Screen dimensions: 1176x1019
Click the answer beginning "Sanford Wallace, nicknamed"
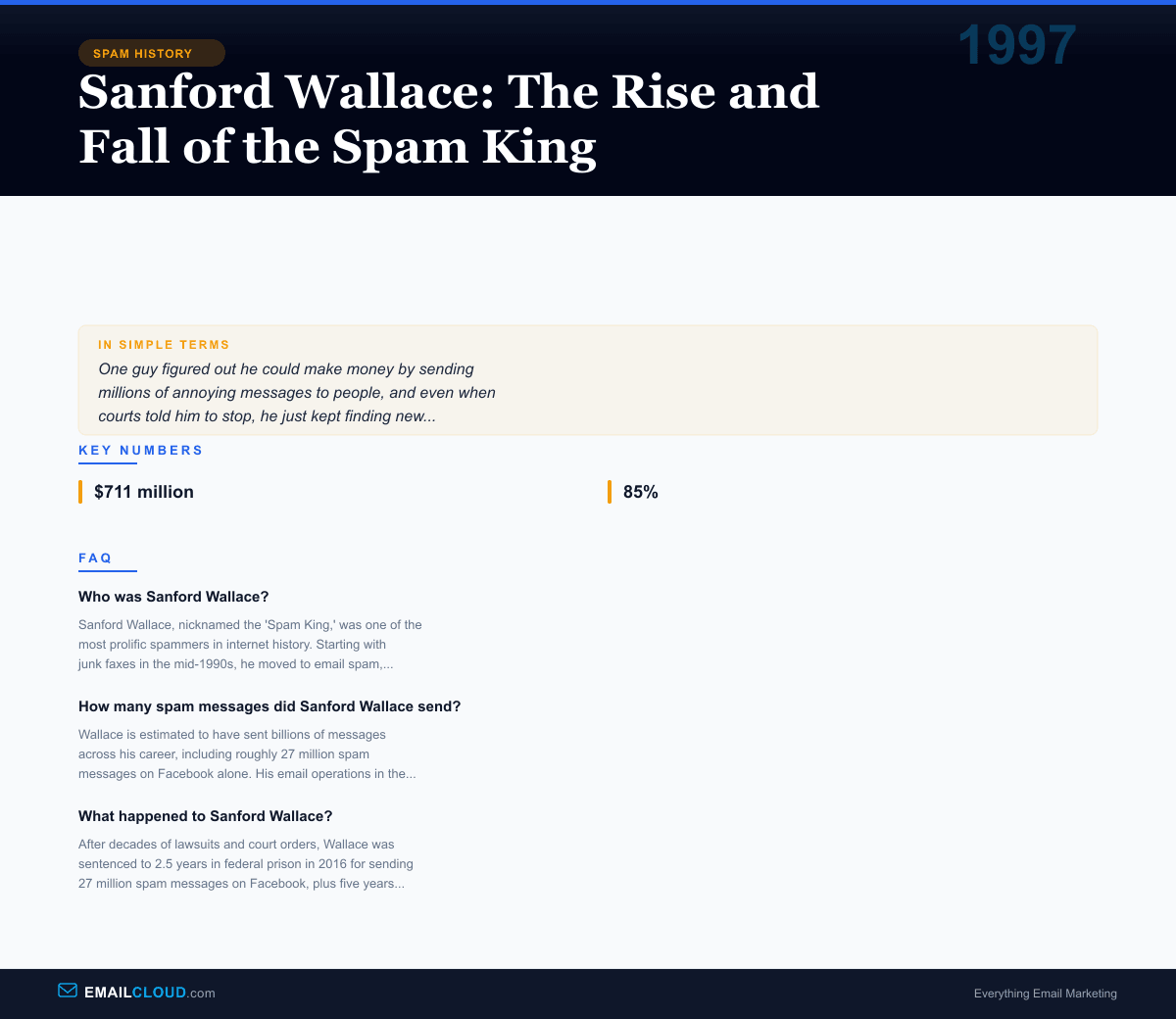tap(250, 645)
